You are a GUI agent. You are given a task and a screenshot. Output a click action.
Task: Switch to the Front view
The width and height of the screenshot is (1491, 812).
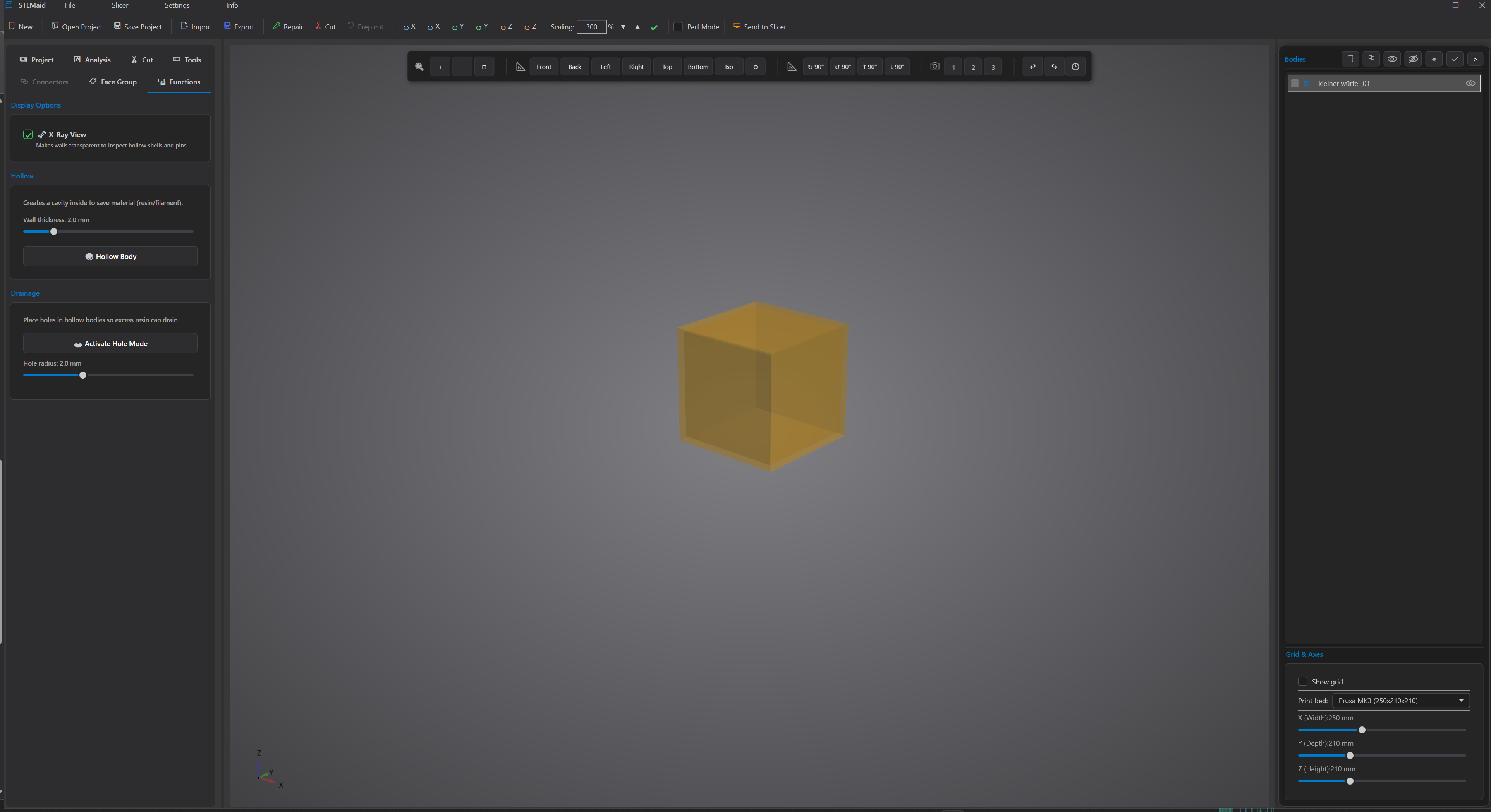[544, 67]
